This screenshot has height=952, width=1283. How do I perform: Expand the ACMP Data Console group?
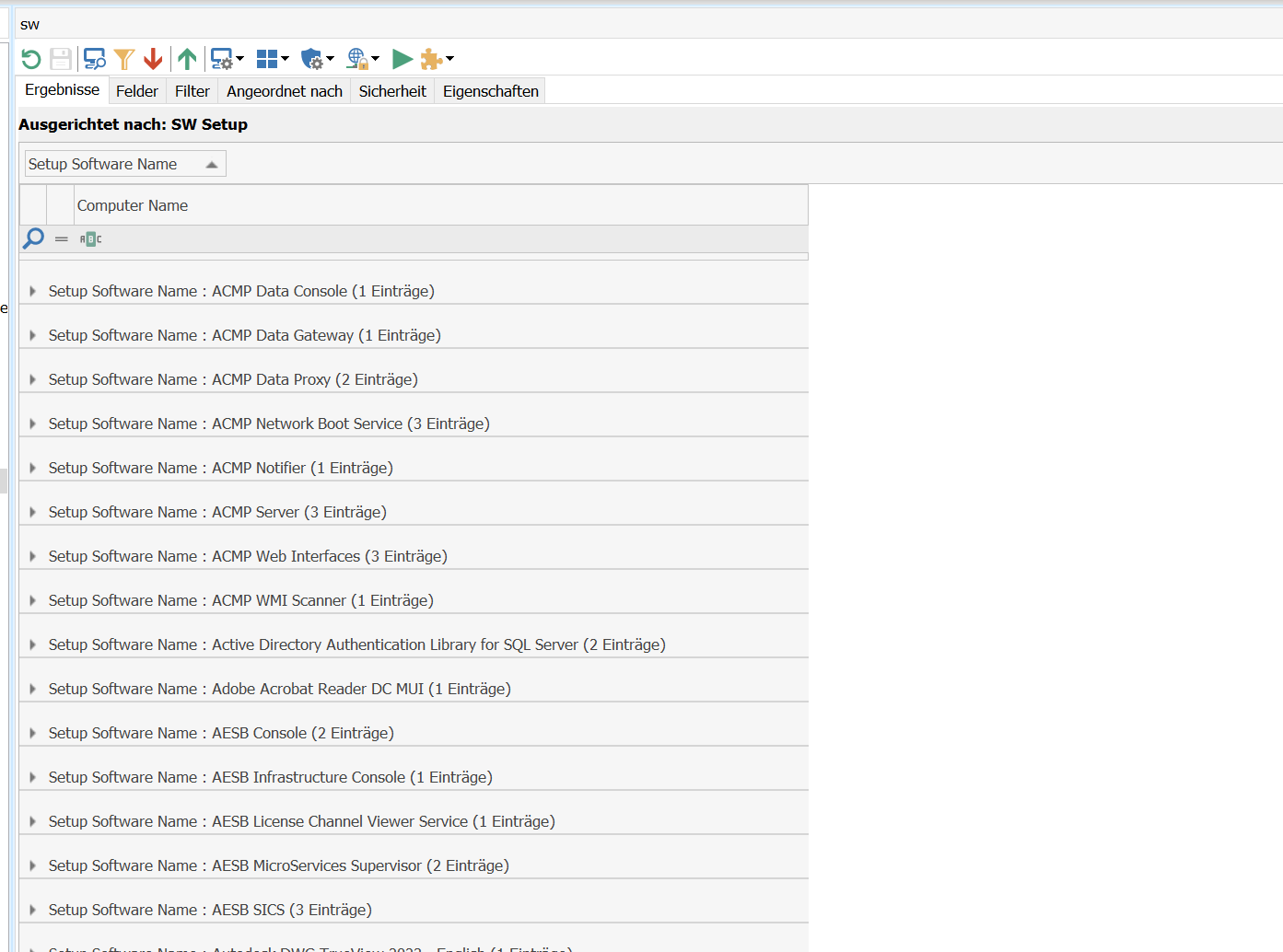32,291
